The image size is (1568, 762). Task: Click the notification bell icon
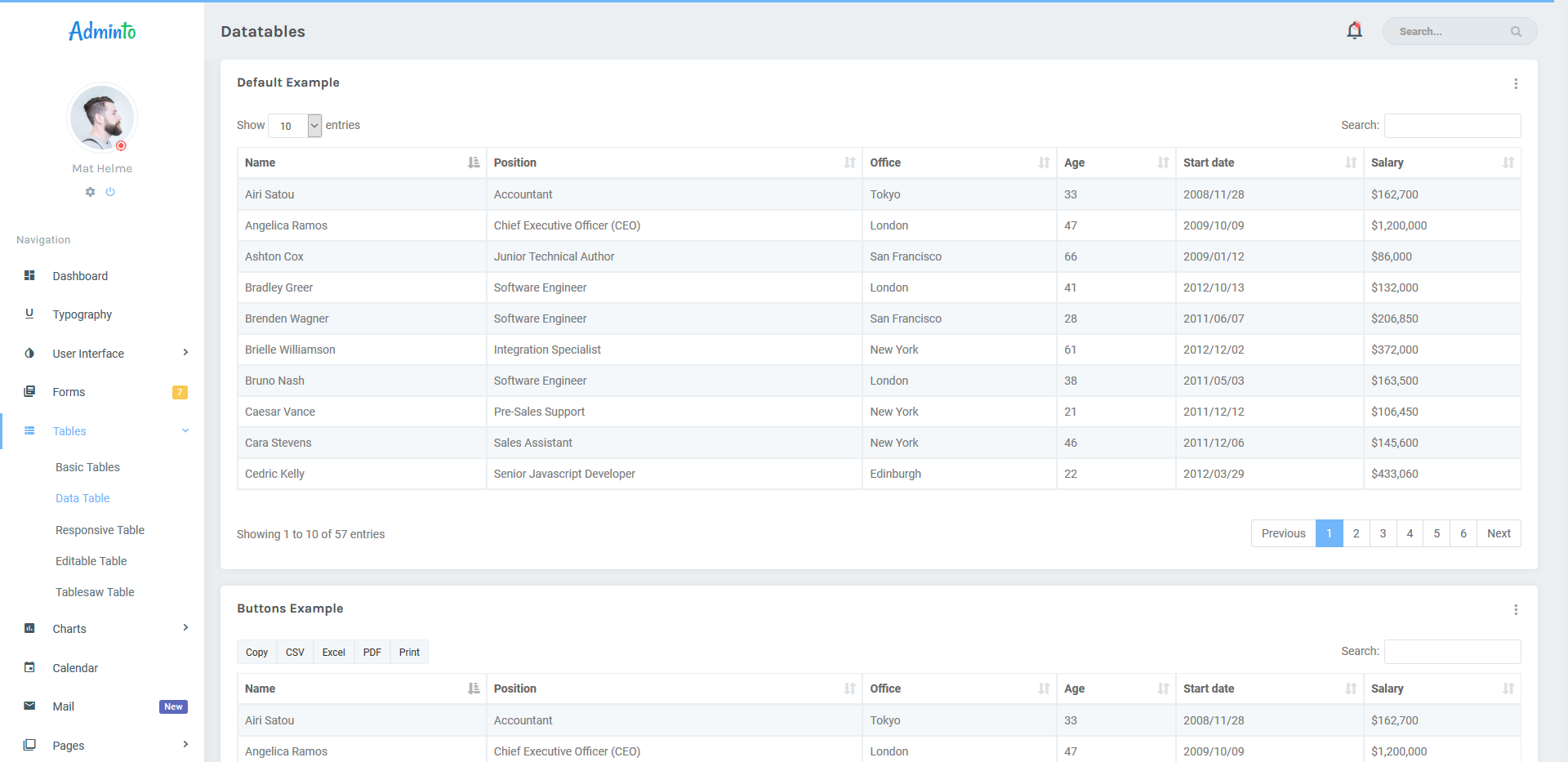coord(1354,30)
